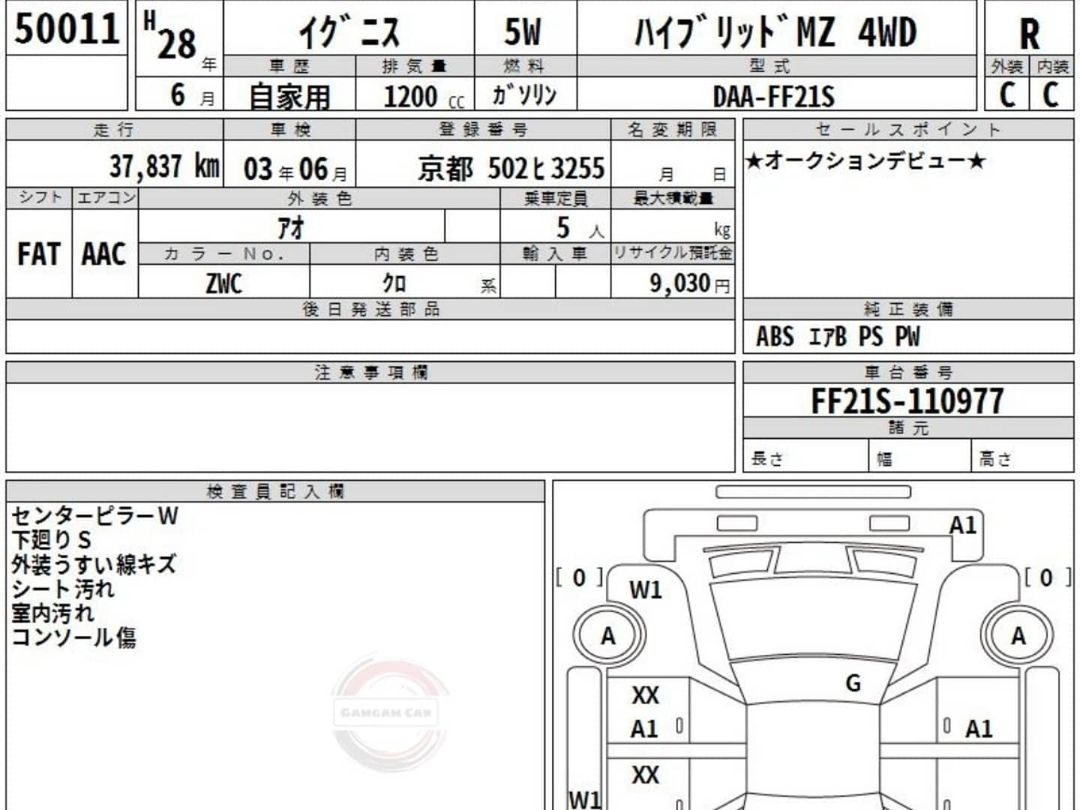Select chassis number FF21S-110977

click(x=907, y=401)
